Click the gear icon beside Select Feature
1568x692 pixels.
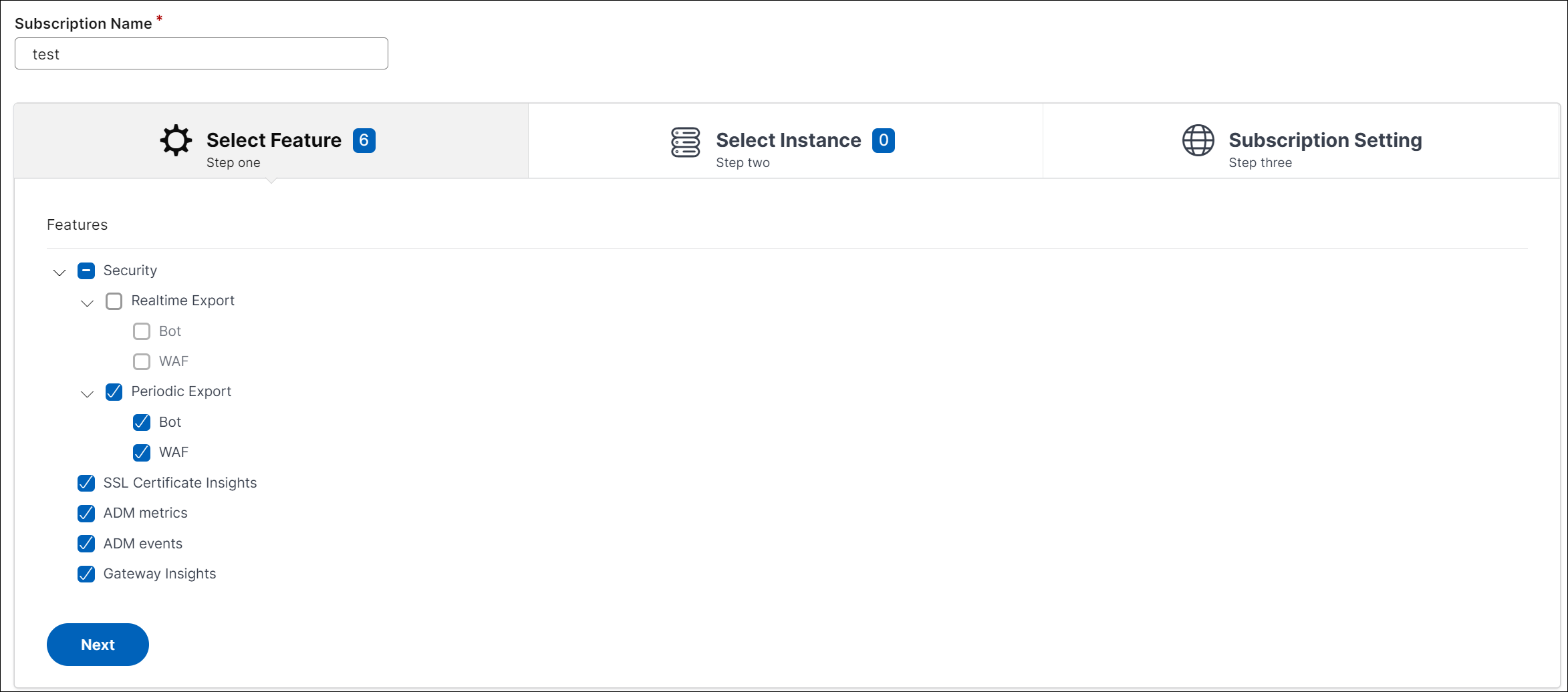coord(176,141)
